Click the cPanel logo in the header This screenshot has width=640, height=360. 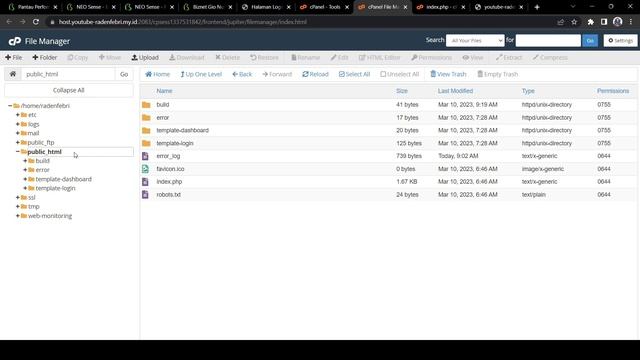(x=15, y=41)
